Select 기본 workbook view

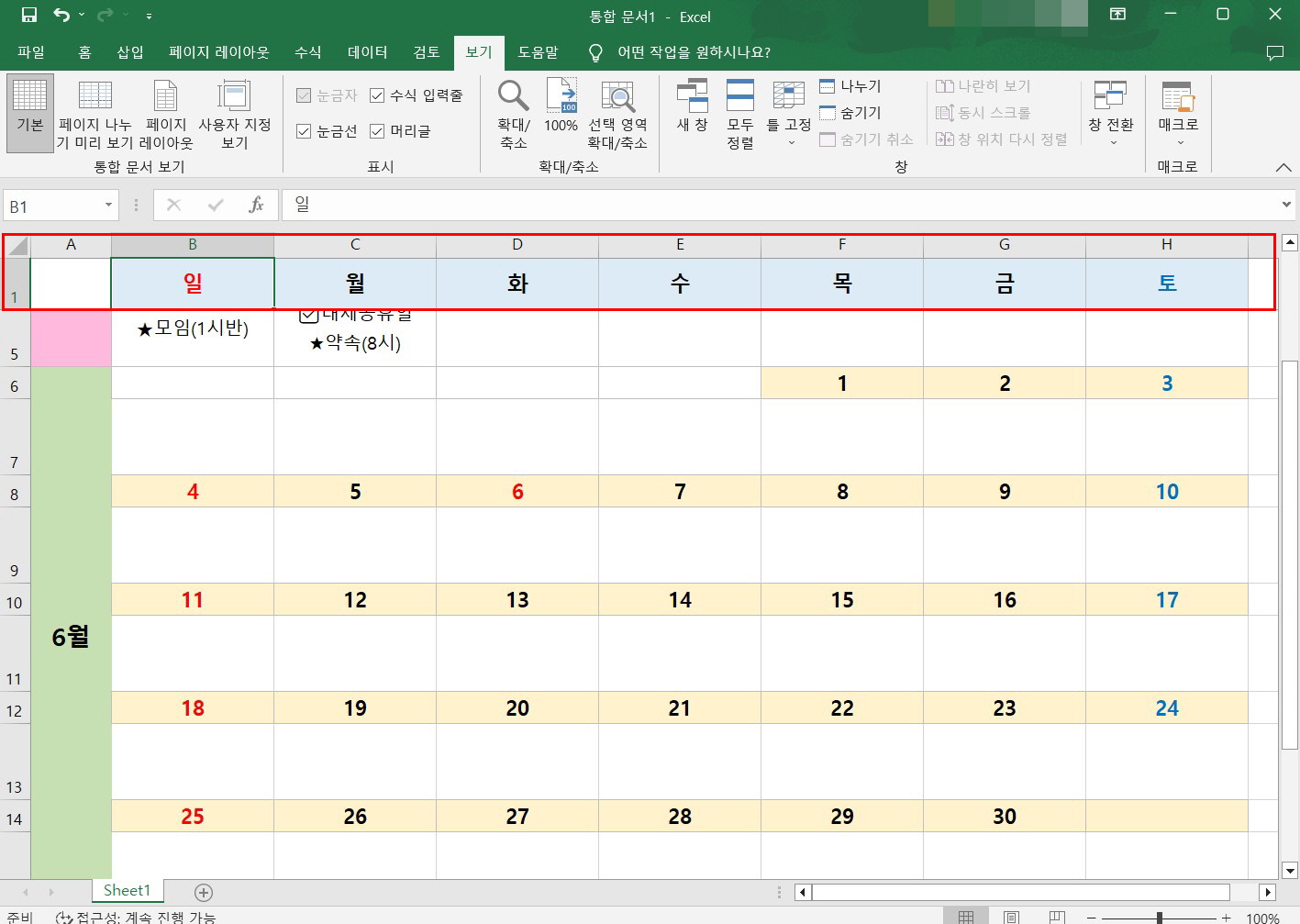tap(30, 112)
